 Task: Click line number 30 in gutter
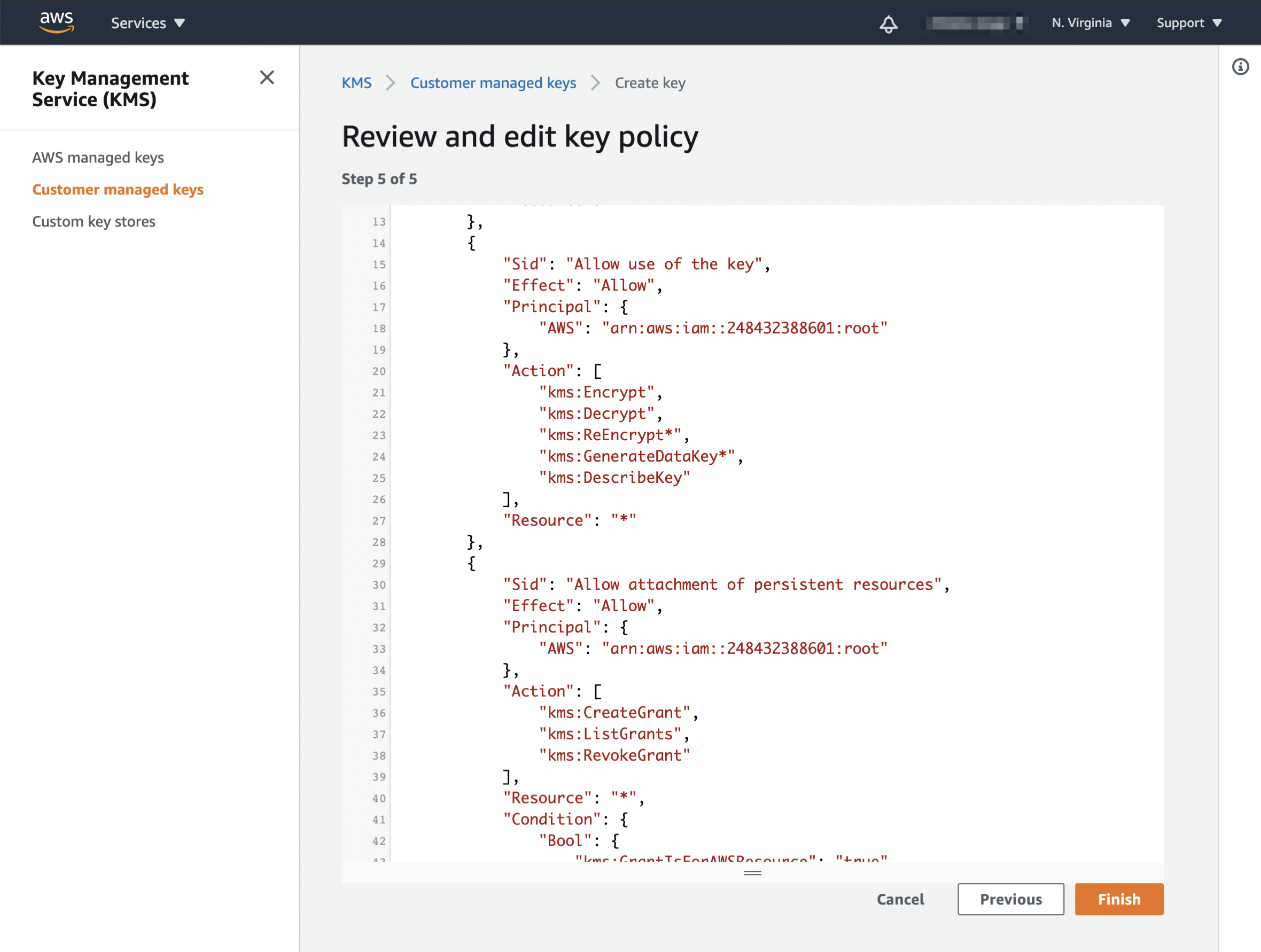pyautogui.click(x=378, y=585)
